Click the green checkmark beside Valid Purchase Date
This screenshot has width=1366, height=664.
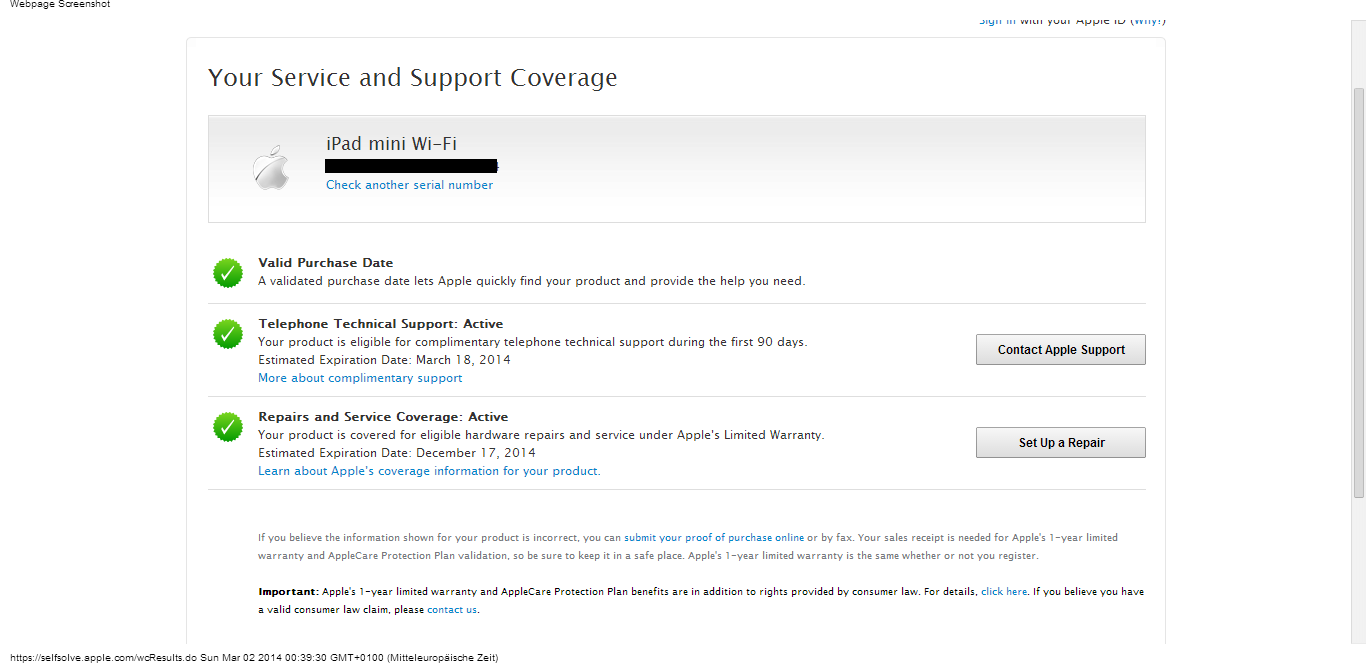pos(228,272)
